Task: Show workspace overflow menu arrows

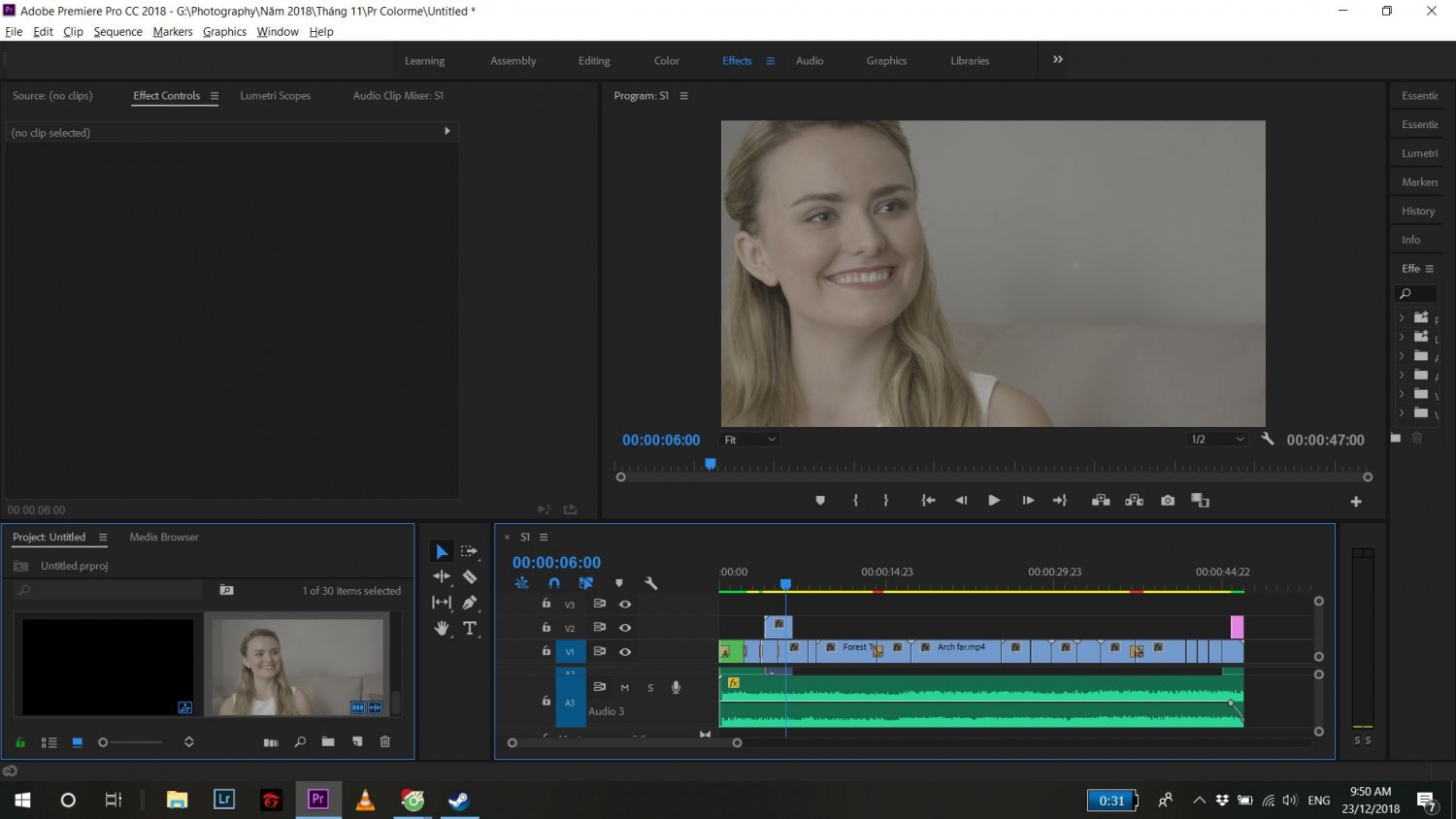Action: tap(1058, 60)
